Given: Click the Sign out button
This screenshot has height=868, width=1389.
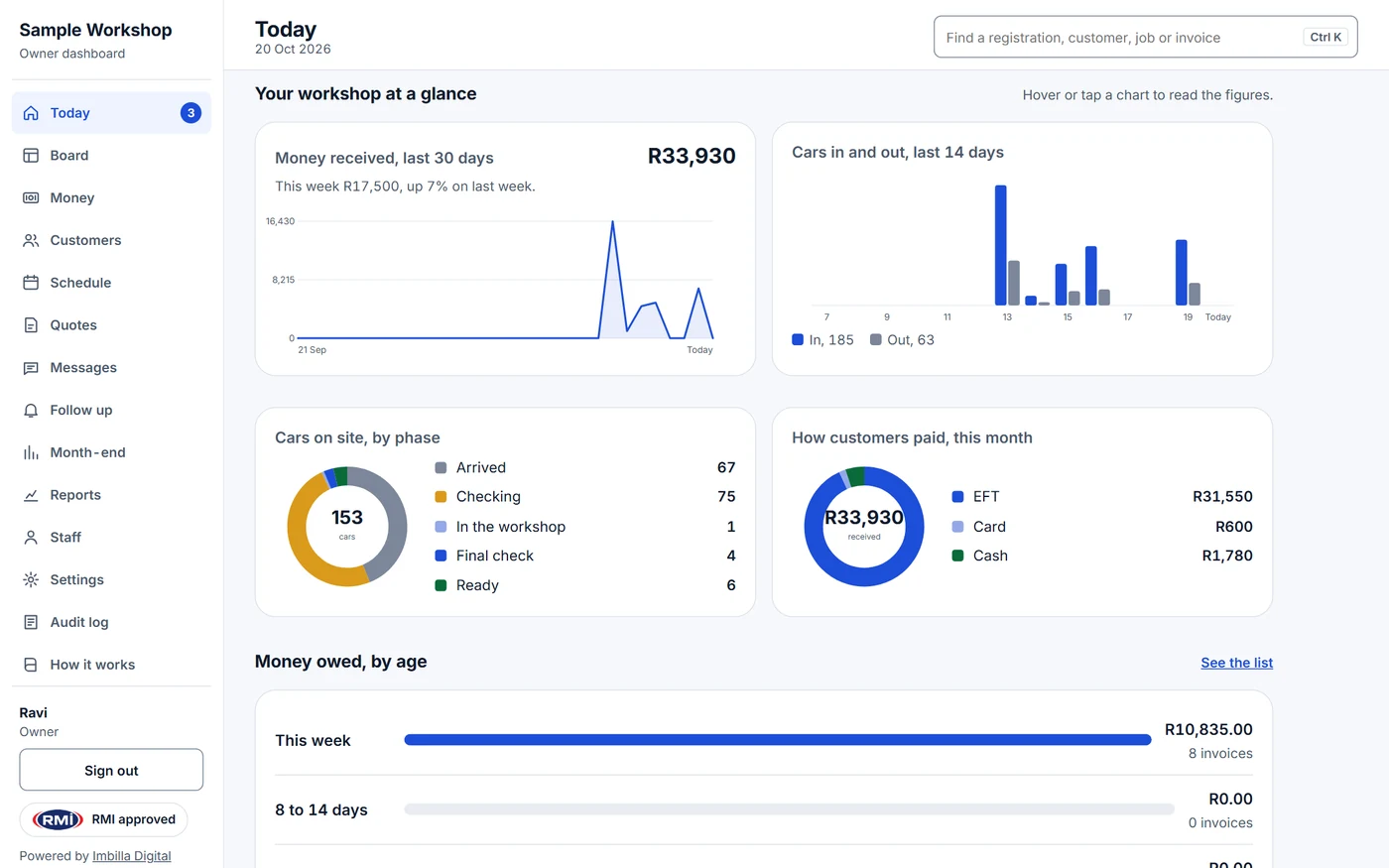Looking at the screenshot, I should tap(111, 770).
